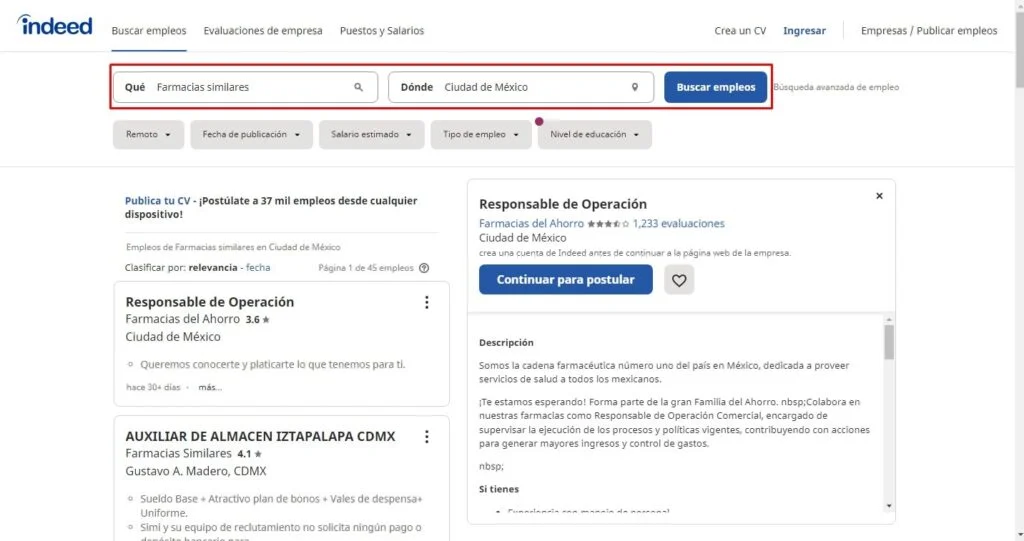
Task: Open options menu for Responsable de Operación card
Action: (x=426, y=302)
